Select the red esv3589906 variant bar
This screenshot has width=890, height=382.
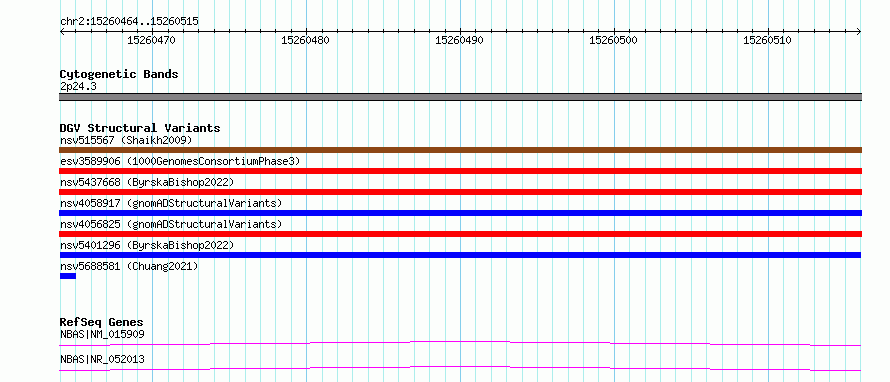click(460, 171)
